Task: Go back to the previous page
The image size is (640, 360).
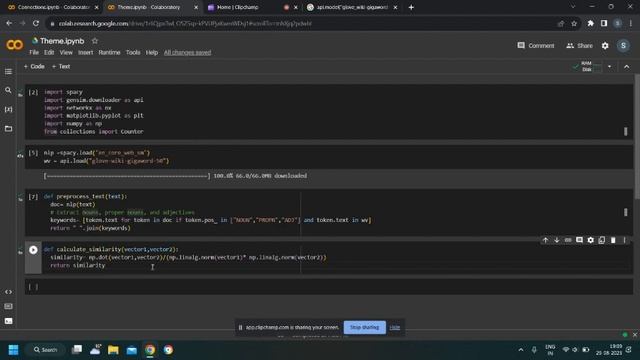Action: click(x=9, y=24)
